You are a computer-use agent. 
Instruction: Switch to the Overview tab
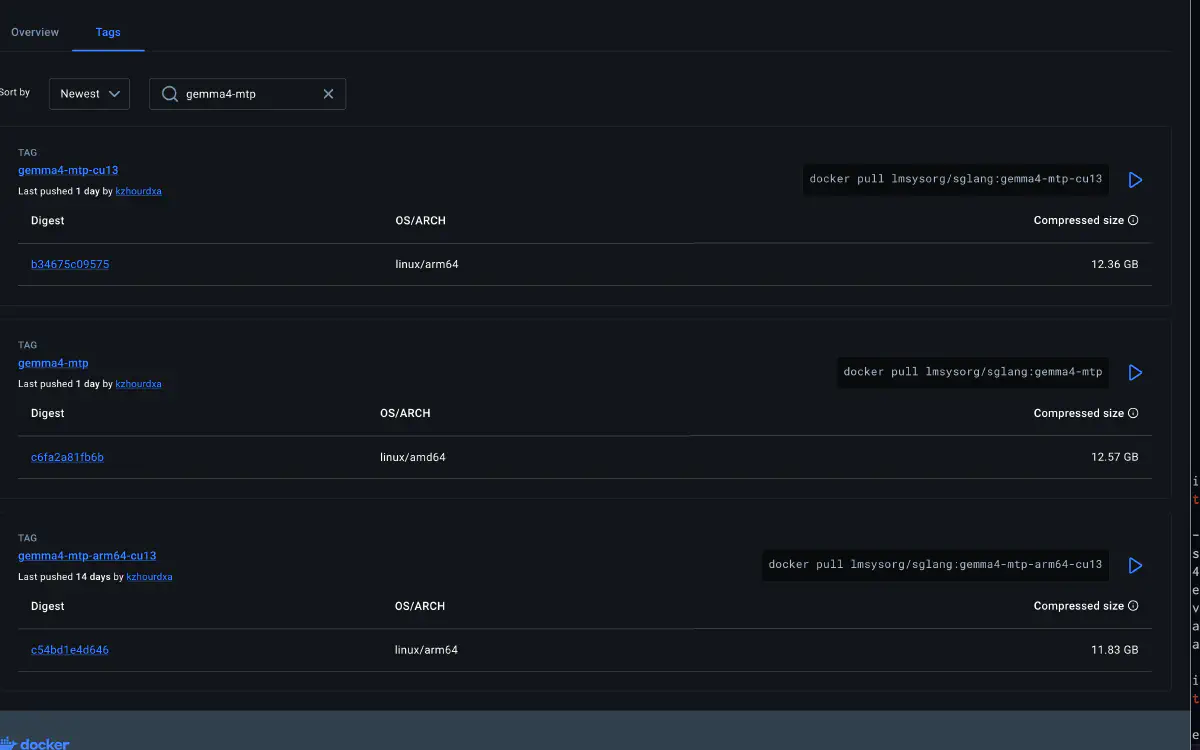[35, 32]
